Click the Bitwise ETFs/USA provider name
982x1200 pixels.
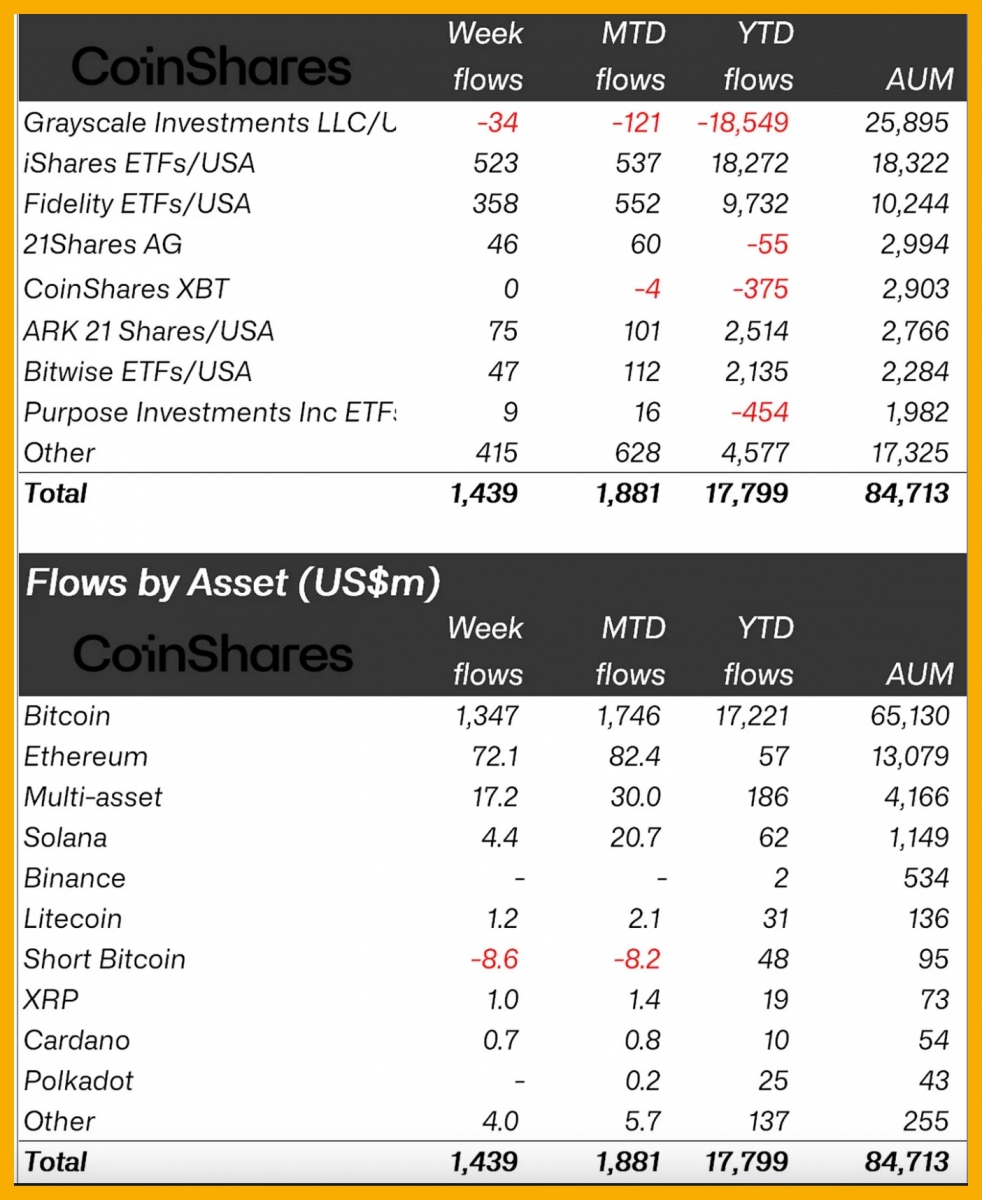tap(137, 372)
